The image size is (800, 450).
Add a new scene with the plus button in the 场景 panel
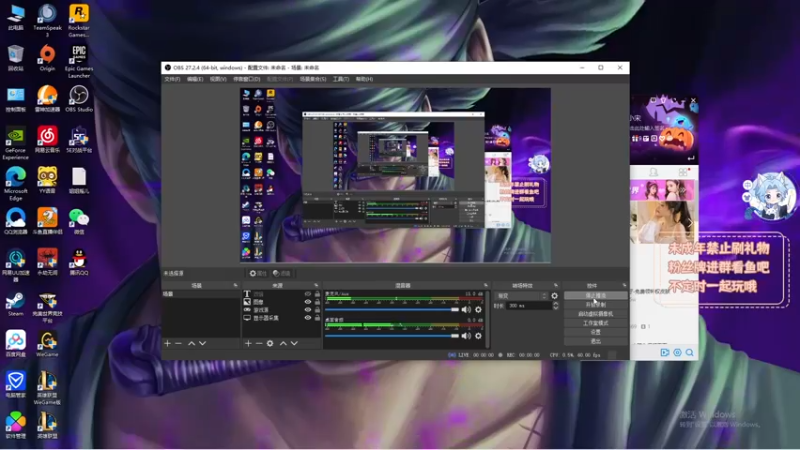167,343
